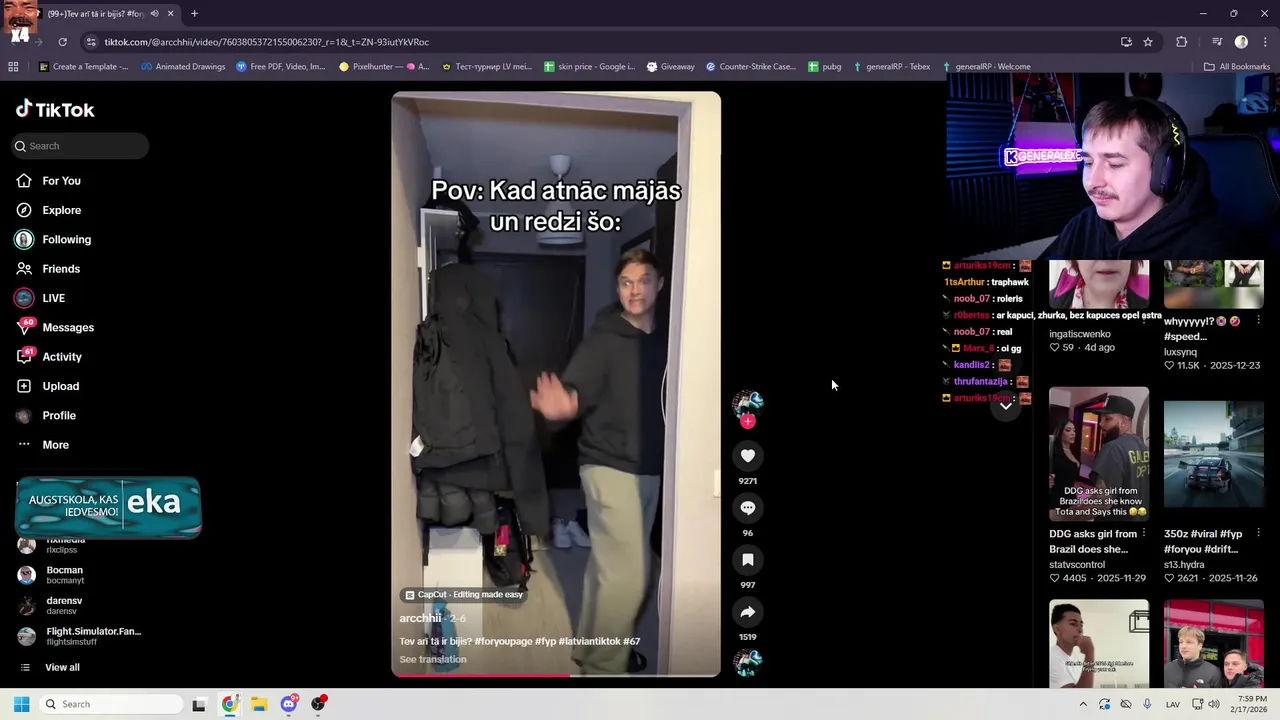This screenshot has height=720, width=1280.
Task: Reload the page in Chrome
Action: click(62, 42)
